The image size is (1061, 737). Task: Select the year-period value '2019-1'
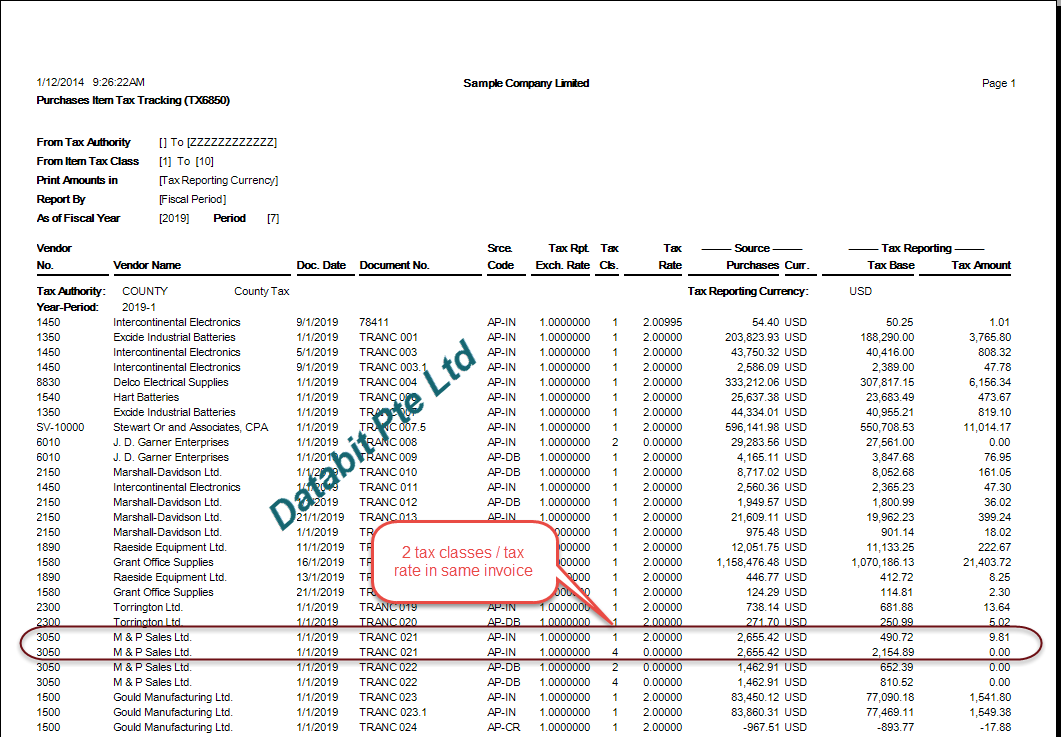click(139, 307)
